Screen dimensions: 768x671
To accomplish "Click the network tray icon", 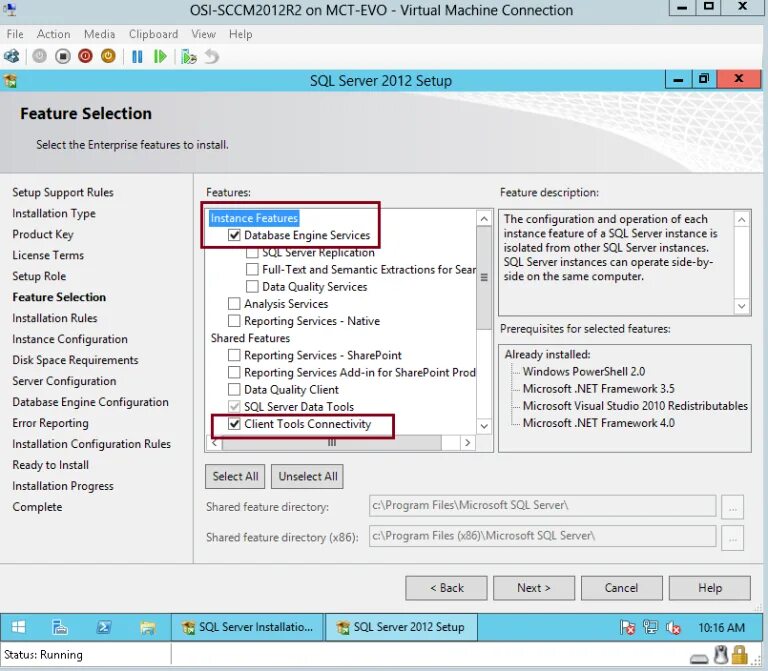I will 650,627.
